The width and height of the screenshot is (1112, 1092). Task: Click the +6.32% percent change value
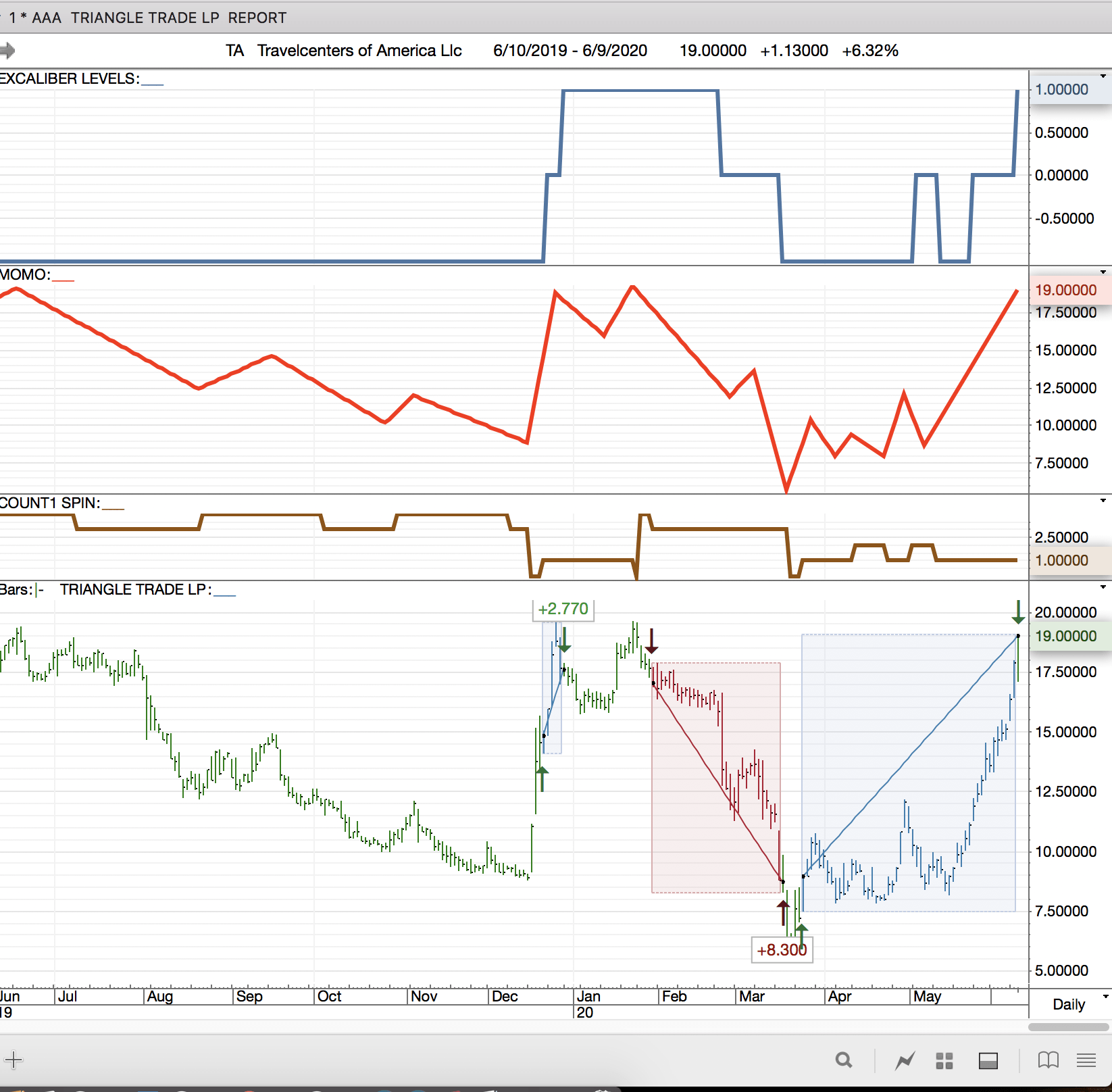[870, 51]
